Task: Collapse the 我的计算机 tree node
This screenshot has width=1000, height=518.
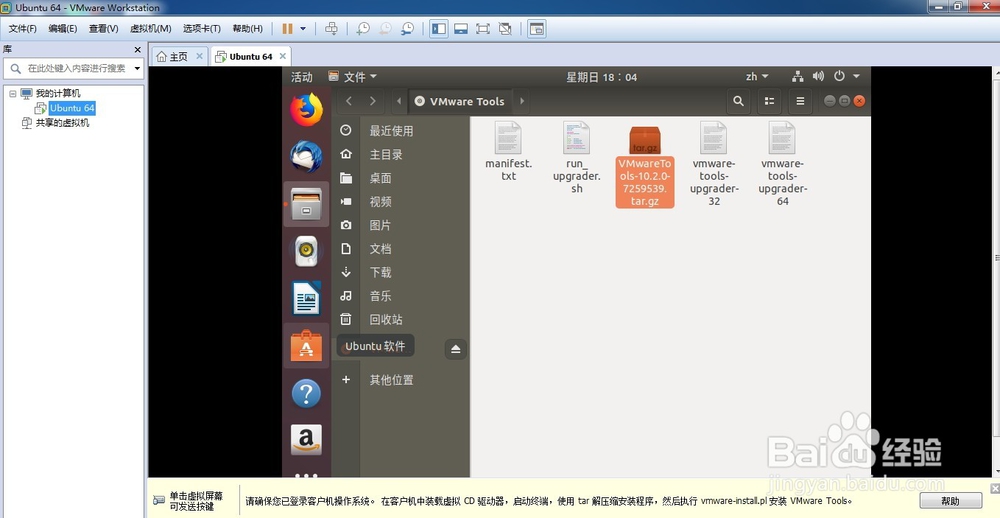Action: 12,93
